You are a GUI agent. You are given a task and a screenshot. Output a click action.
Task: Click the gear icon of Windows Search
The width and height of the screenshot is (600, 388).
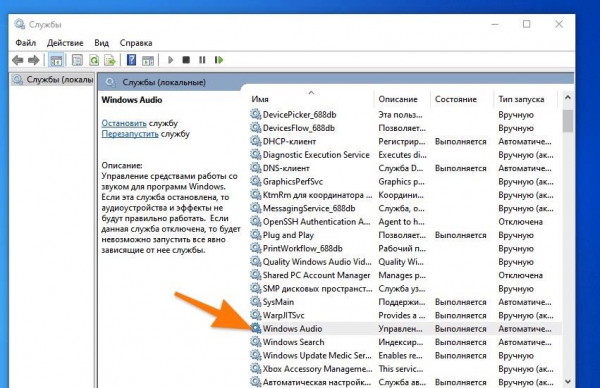pos(255,341)
